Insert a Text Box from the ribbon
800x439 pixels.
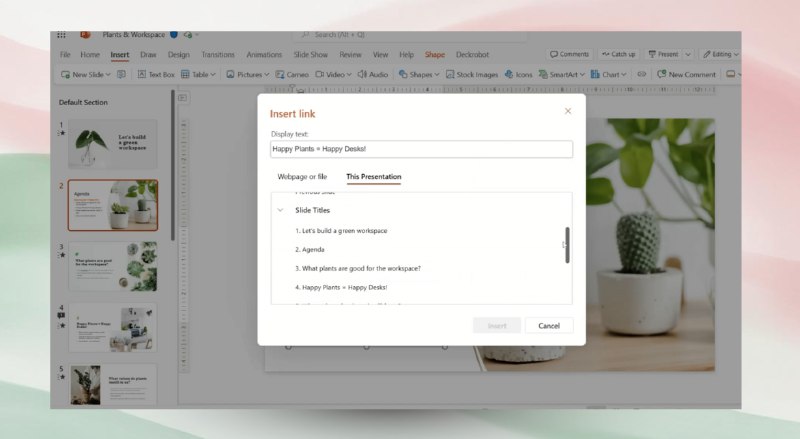tap(156, 75)
